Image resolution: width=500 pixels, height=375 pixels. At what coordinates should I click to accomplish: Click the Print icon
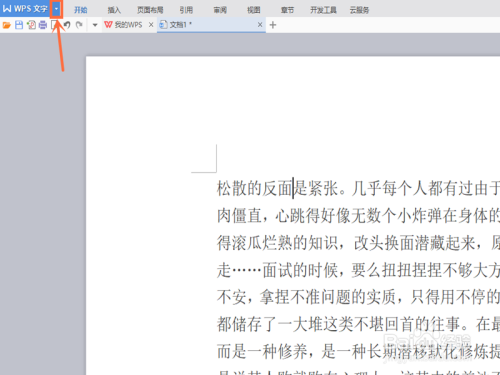click(43, 25)
